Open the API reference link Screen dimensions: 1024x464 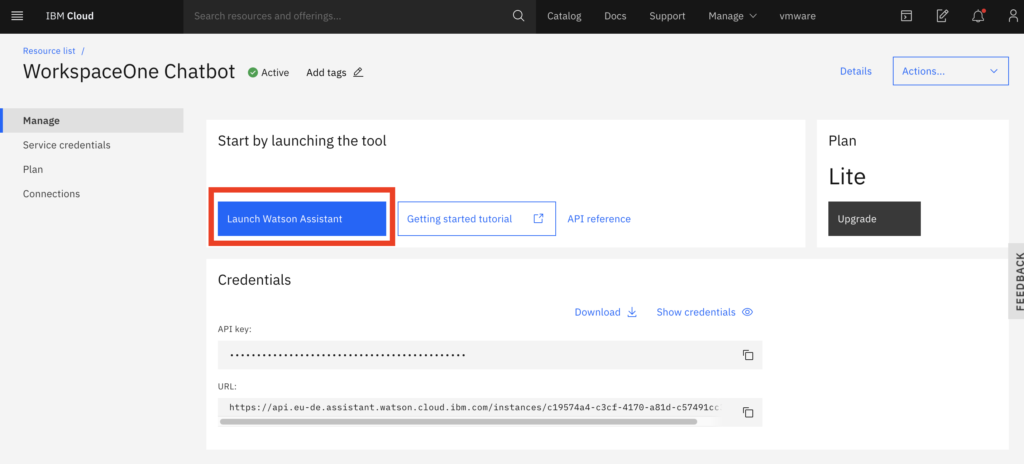tap(599, 219)
